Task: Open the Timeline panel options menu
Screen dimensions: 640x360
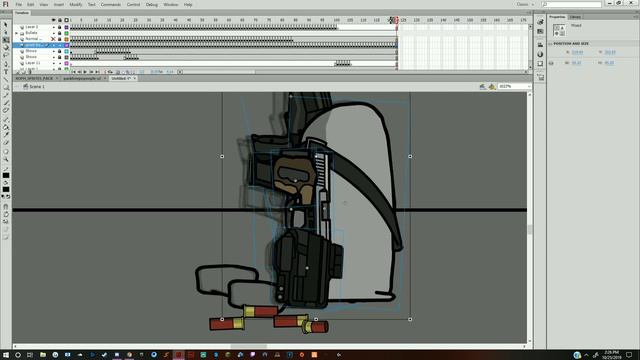Action: pyautogui.click(x=529, y=13)
